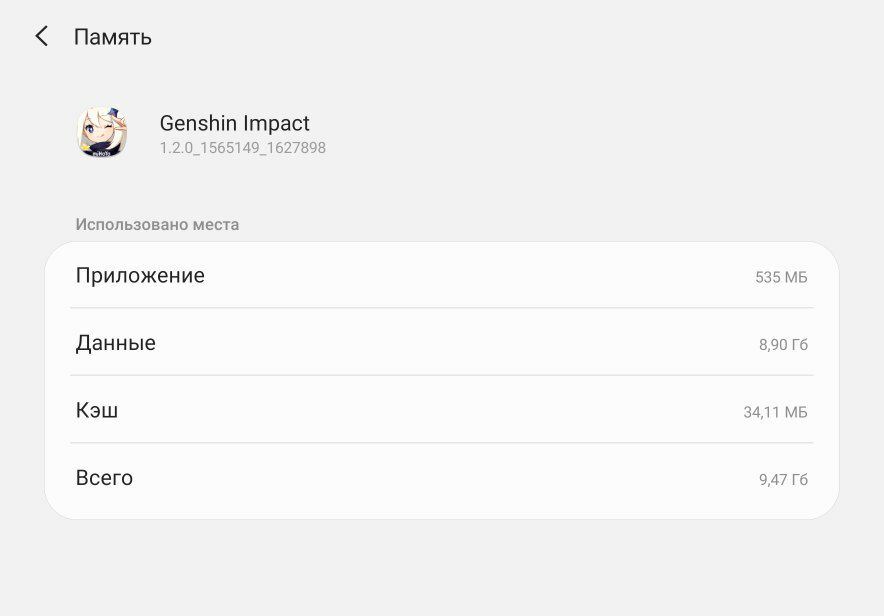Select the Данные row
Image resolution: width=884 pixels, height=616 pixels.
coord(442,342)
